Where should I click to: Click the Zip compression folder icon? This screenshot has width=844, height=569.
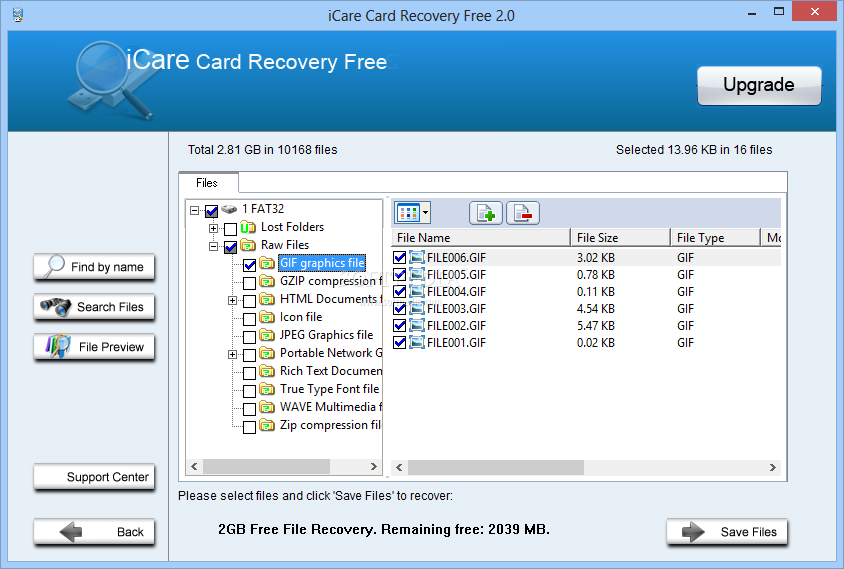[266, 425]
